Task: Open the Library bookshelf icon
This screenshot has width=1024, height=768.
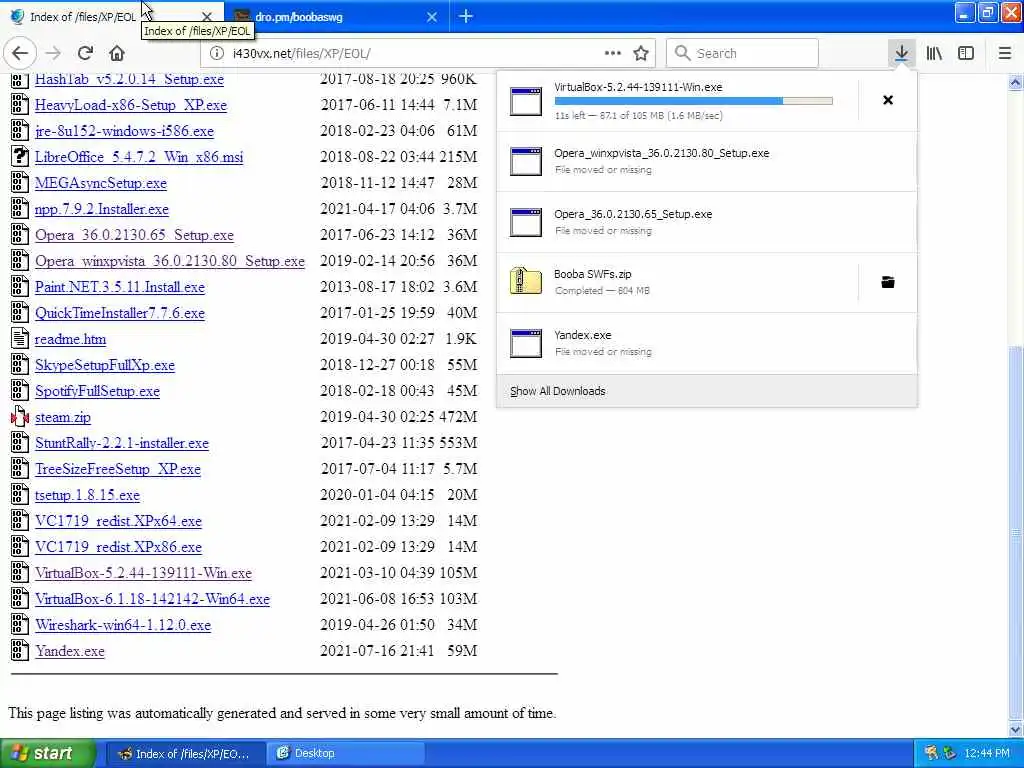Action: [x=934, y=54]
